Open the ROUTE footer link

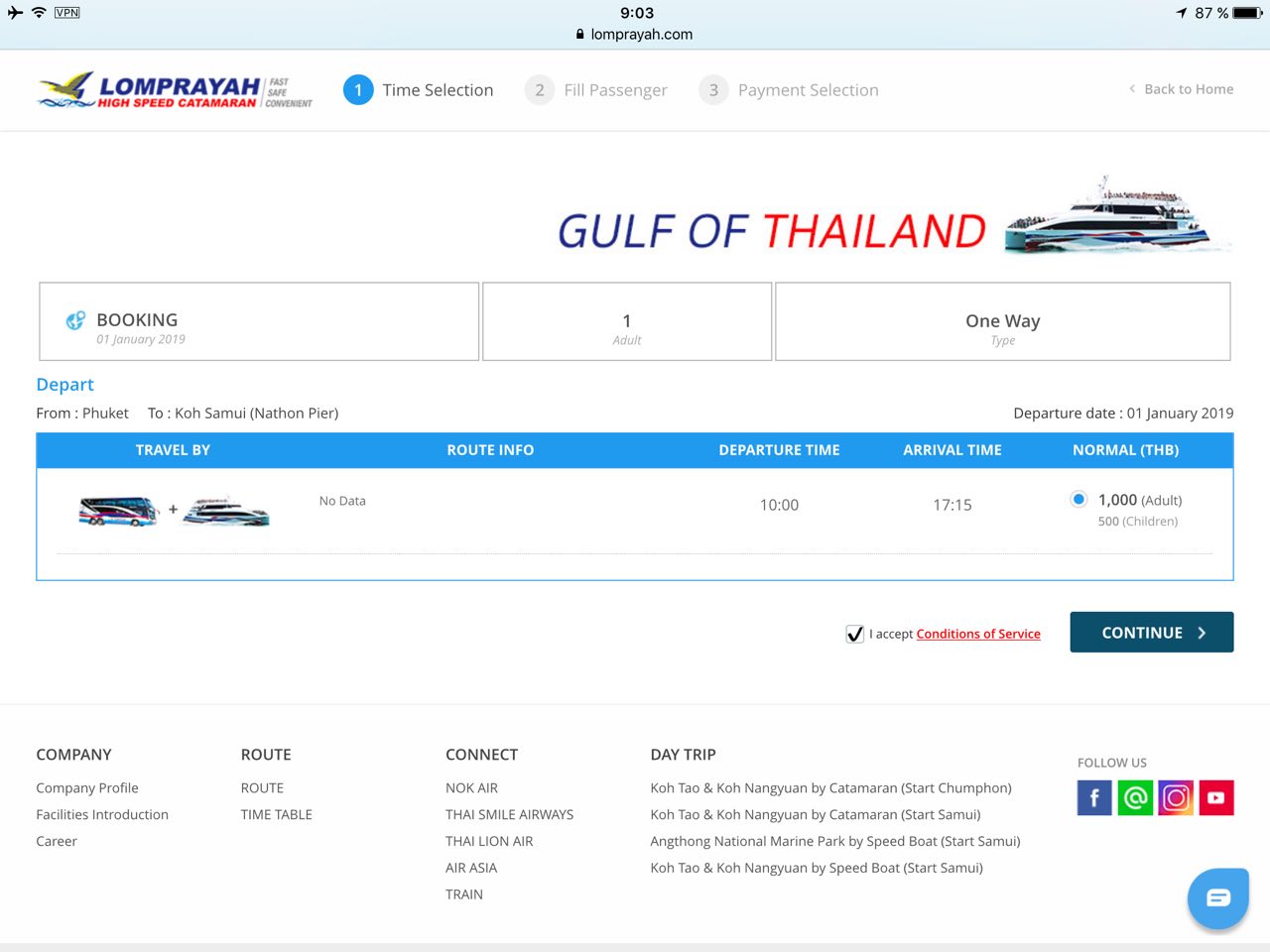tap(262, 787)
